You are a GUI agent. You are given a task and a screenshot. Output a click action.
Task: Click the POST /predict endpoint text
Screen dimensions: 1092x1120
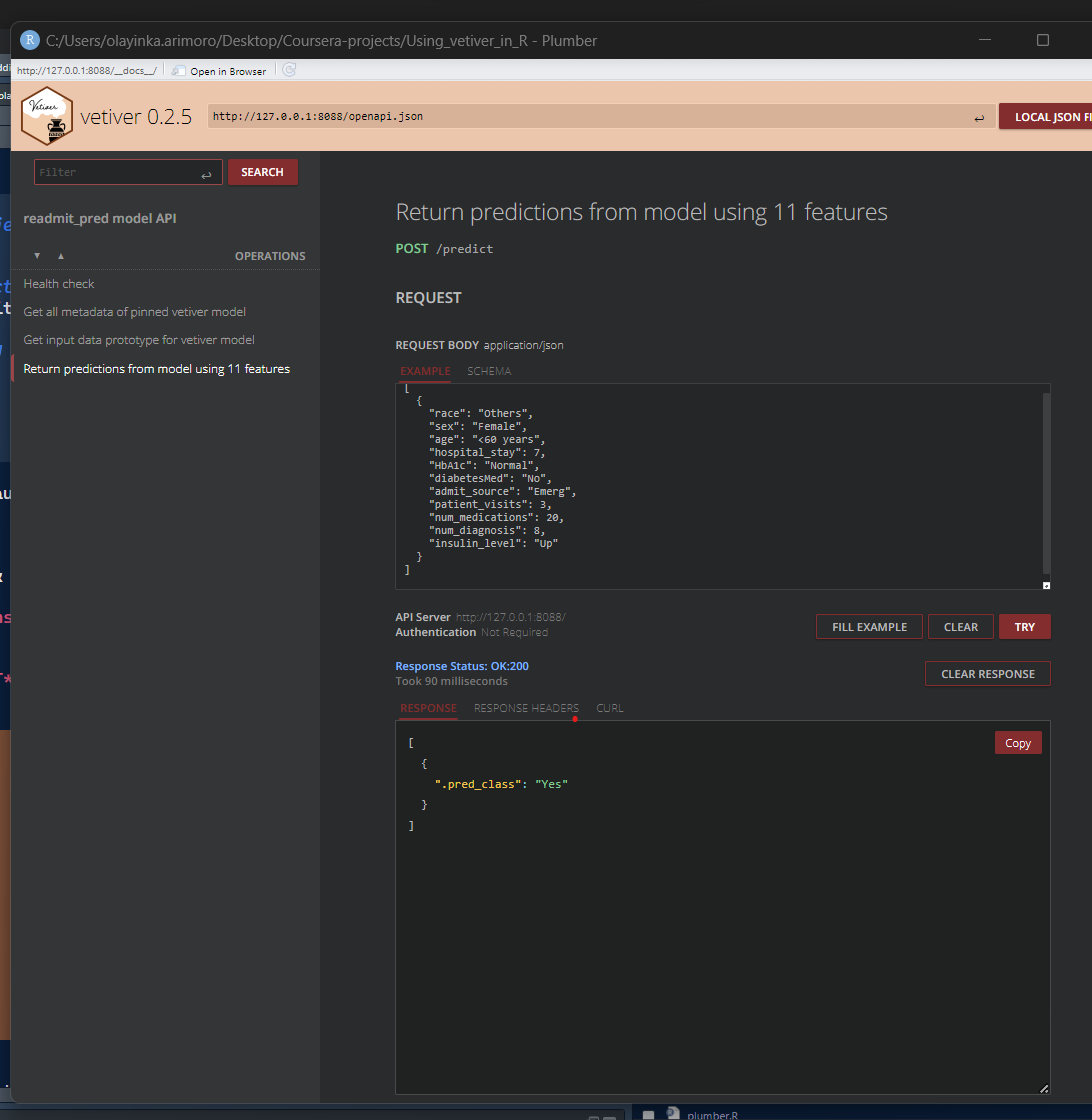(444, 249)
